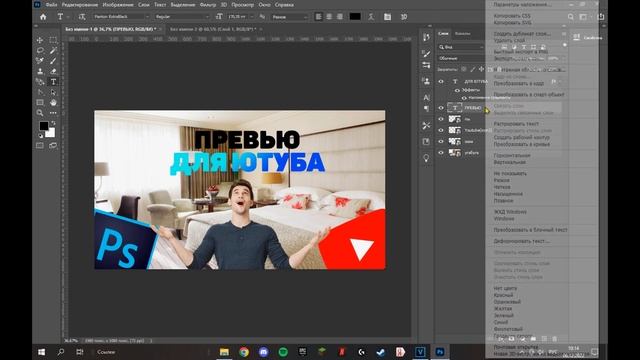Open the Фильтр menu
Screen dimensions: 640x360
208,5
